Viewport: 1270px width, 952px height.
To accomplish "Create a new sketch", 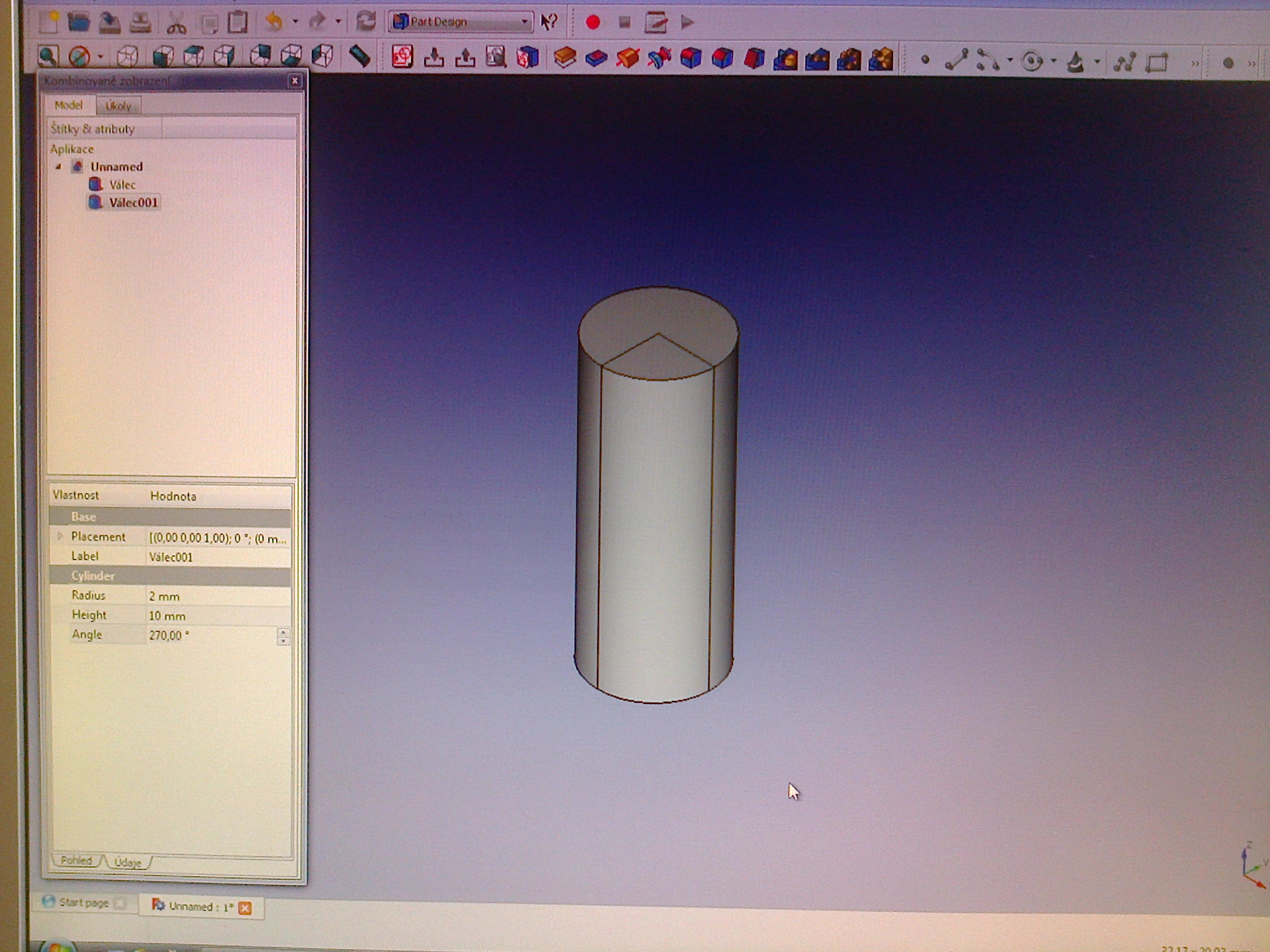I will (x=402, y=58).
